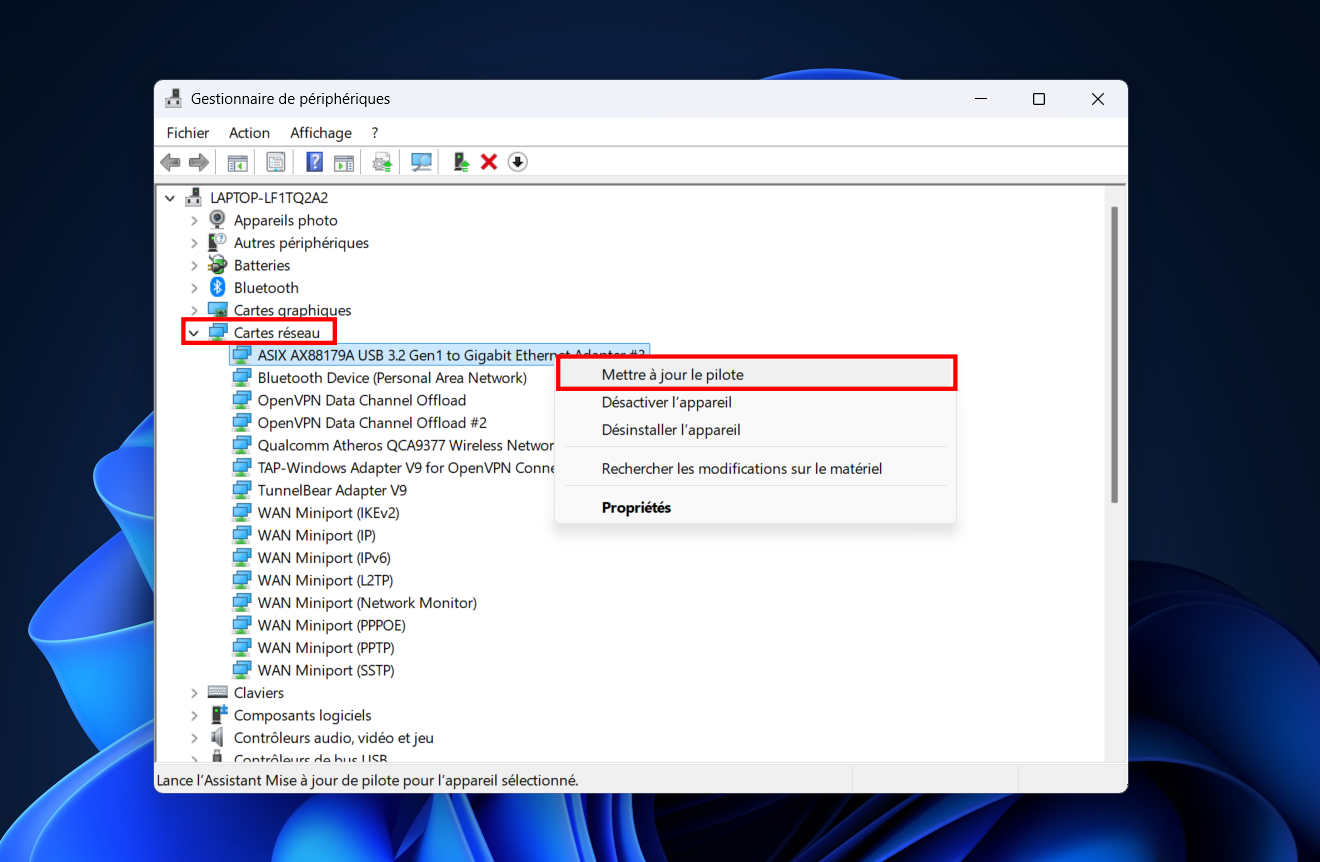Click the computer icon beside LAPTOP-LF1TQ2A2
The width and height of the screenshot is (1320, 862).
[x=194, y=197]
